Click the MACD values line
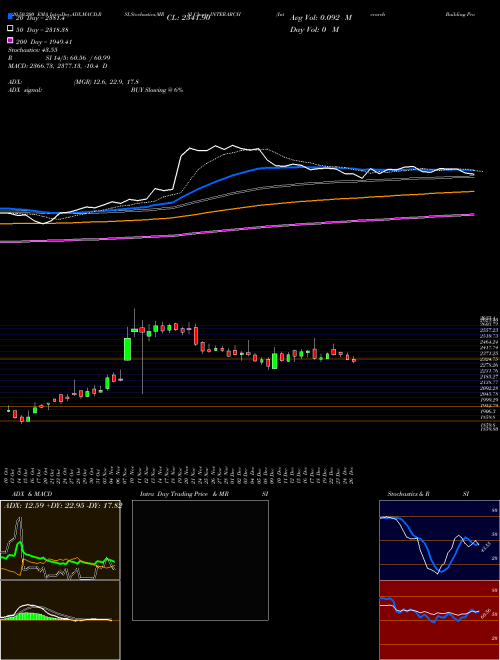The image size is (500, 660). point(58,66)
